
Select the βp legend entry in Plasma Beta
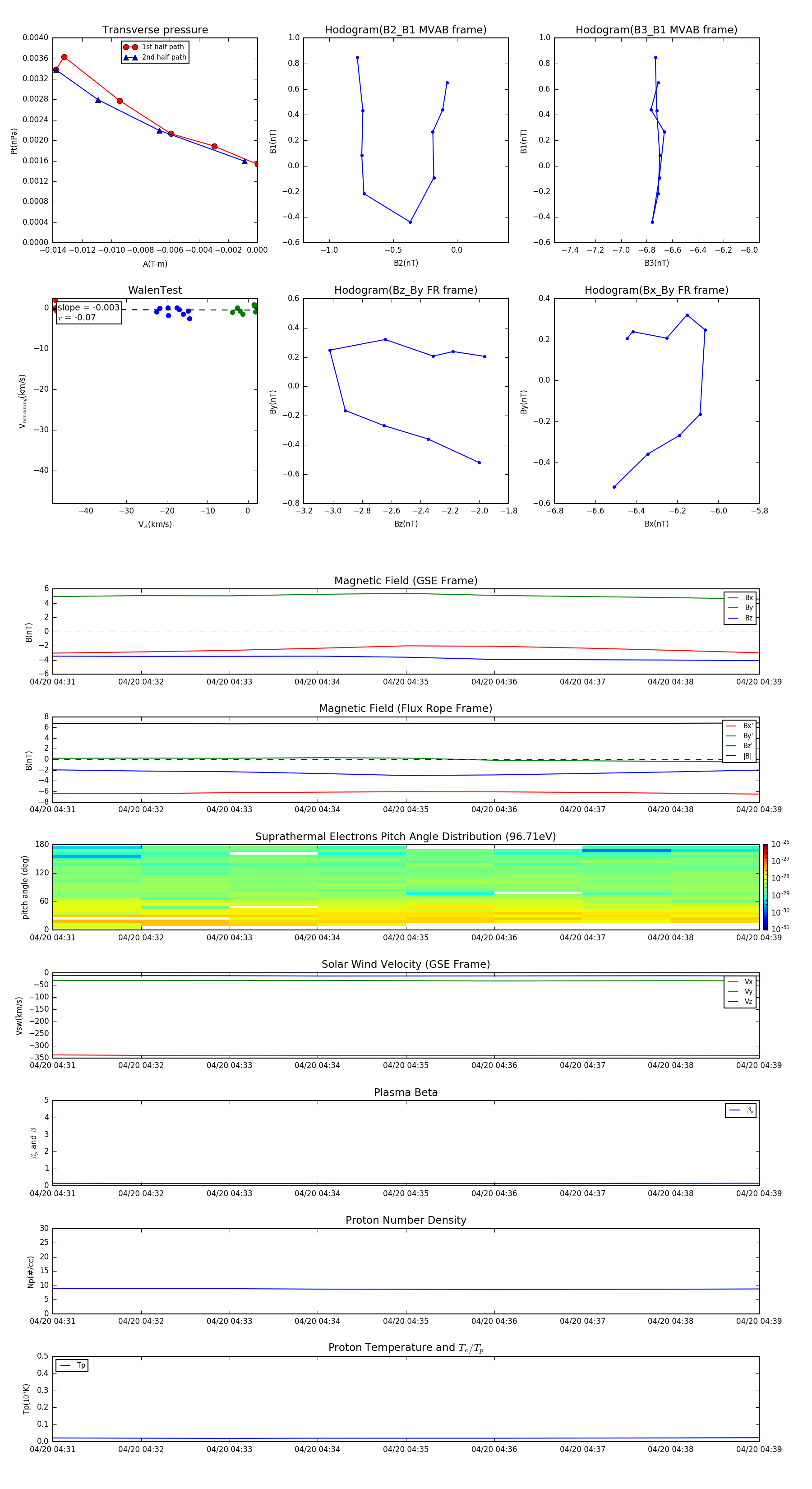pos(741,1110)
